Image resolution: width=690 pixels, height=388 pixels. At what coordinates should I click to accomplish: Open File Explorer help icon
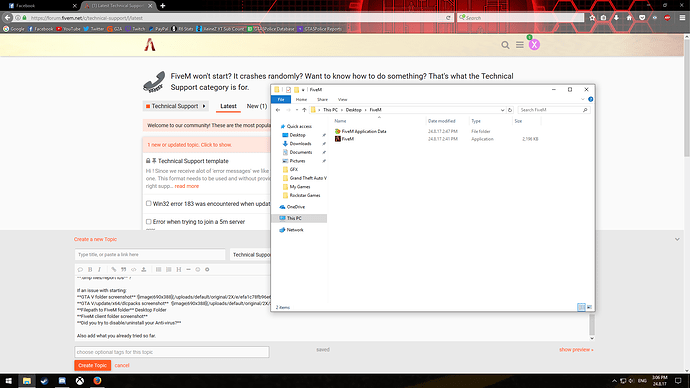pyautogui.click(x=591, y=99)
